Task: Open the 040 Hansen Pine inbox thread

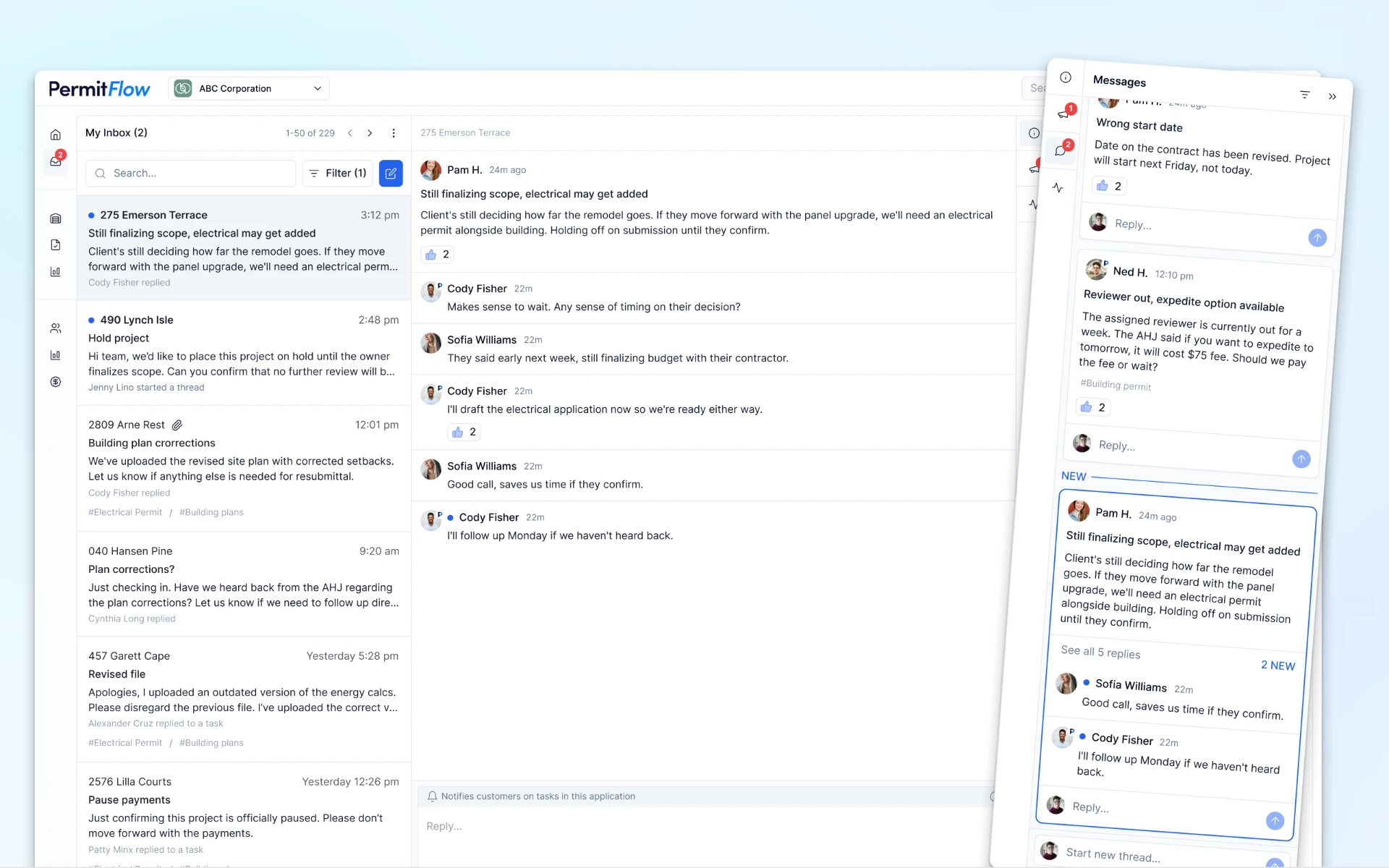Action: pyautogui.click(x=244, y=584)
